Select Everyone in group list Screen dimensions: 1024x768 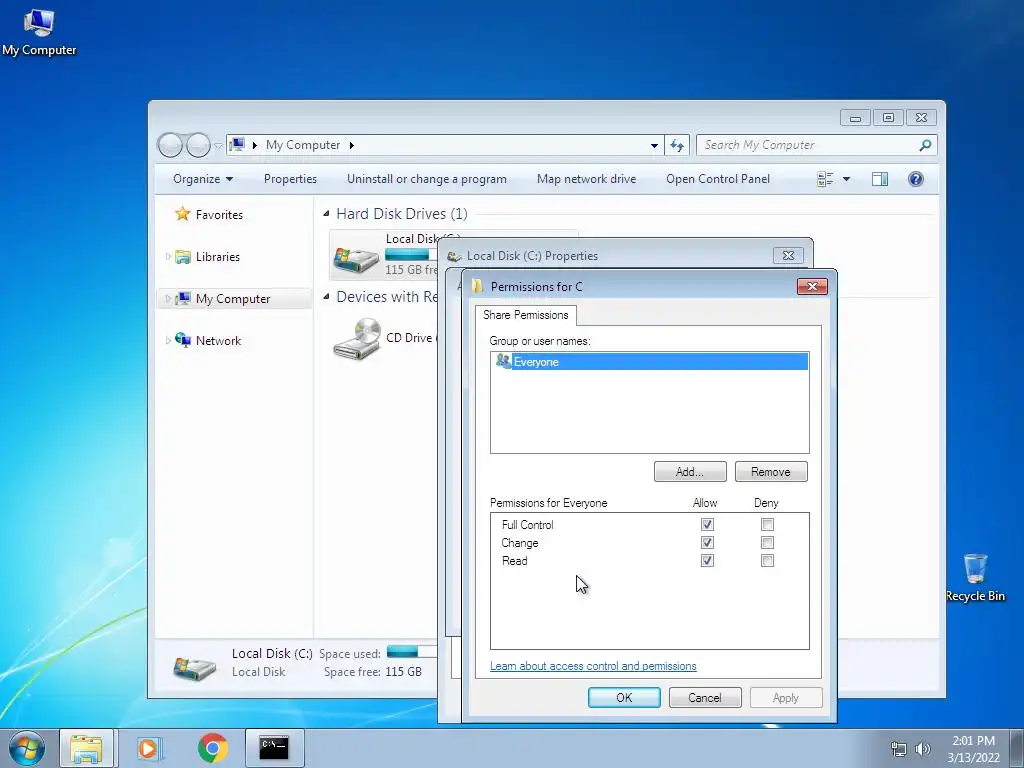point(650,361)
